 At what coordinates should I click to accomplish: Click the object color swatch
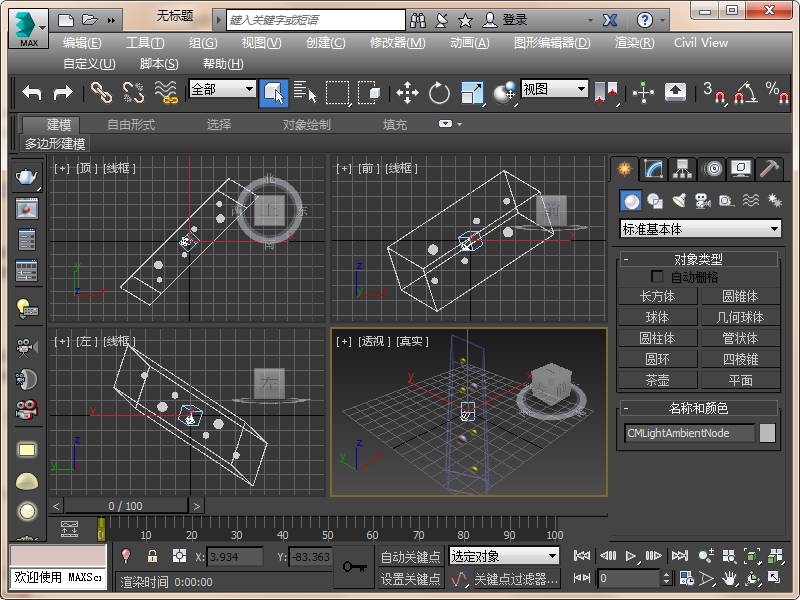767,433
